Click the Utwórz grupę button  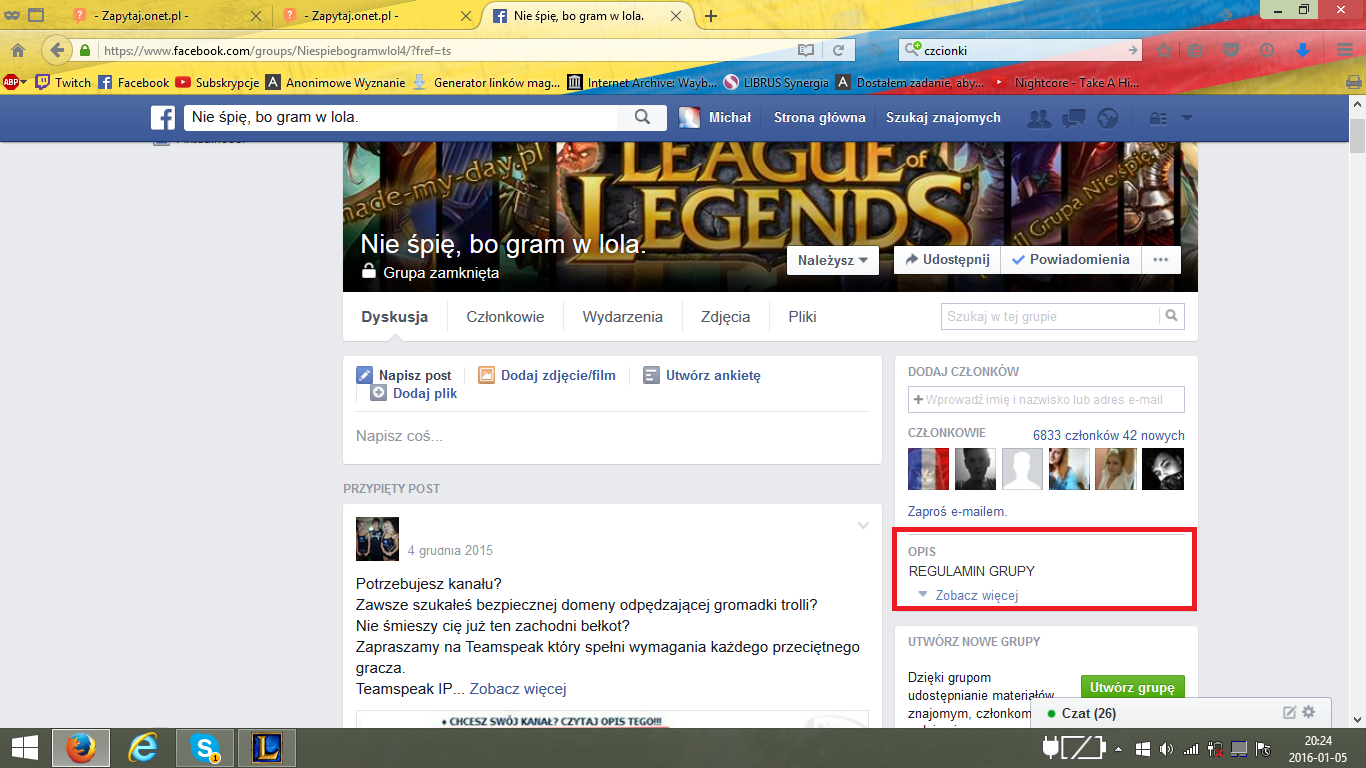1132,688
